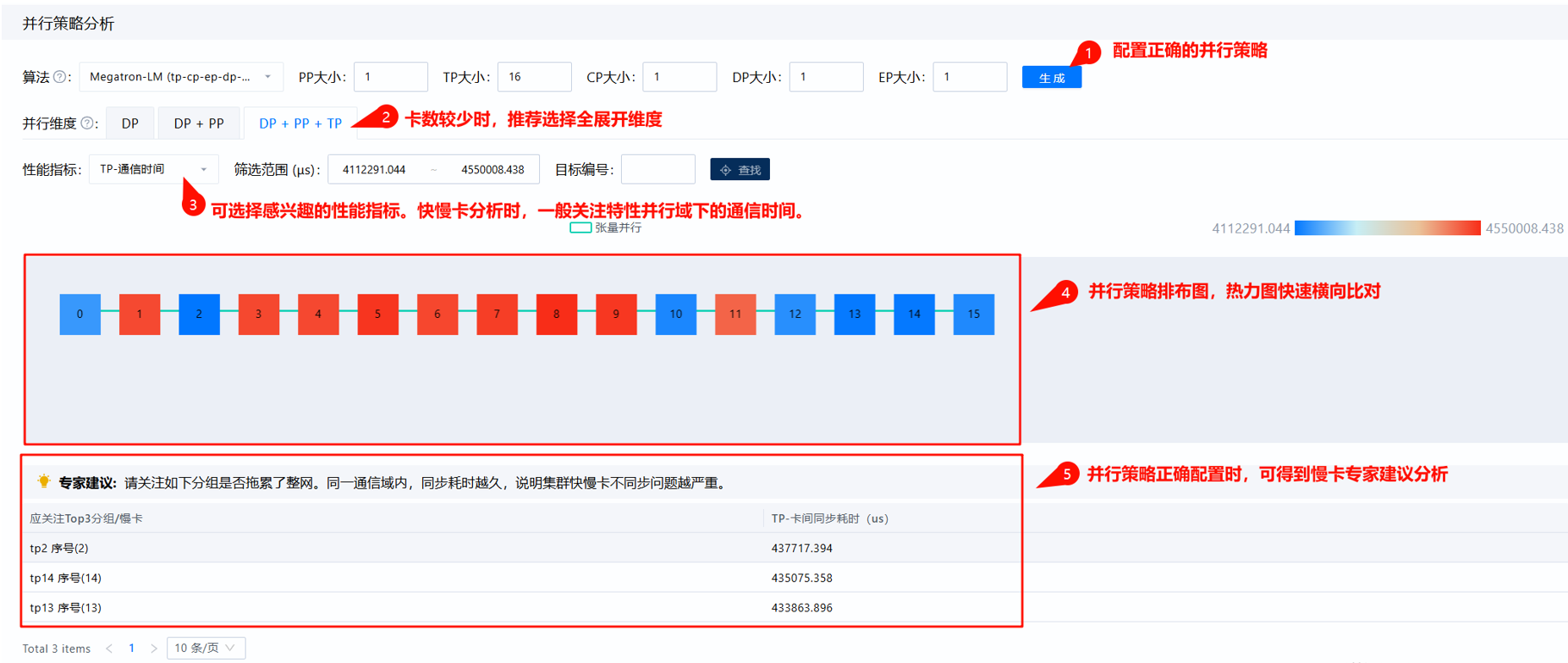Viewport: 1568px width, 663px height.
Task: Select rank node 5 in layout
Action: pyautogui.click(x=378, y=315)
